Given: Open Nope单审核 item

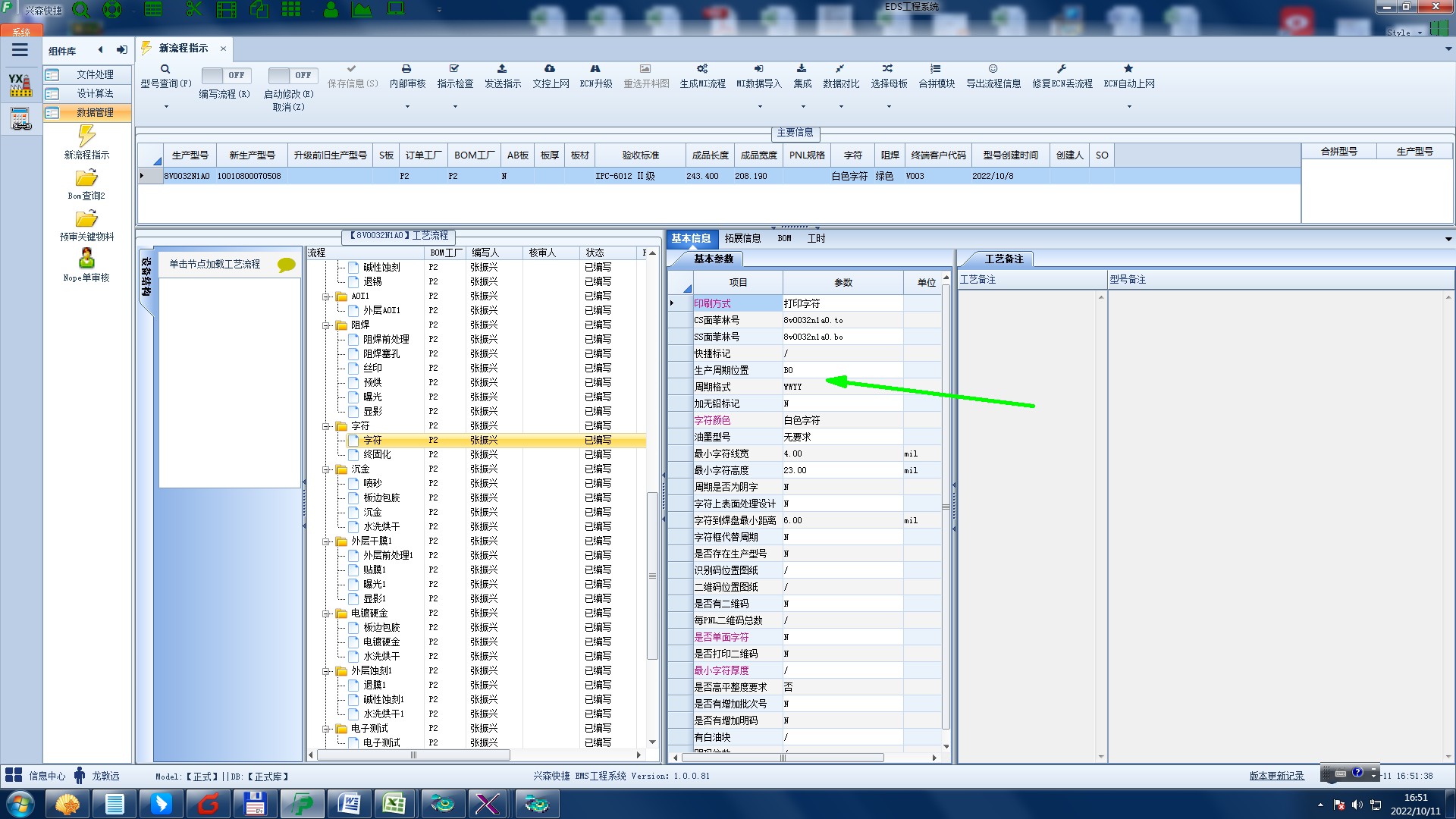Looking at the screenshot, I should pos(86,265).
